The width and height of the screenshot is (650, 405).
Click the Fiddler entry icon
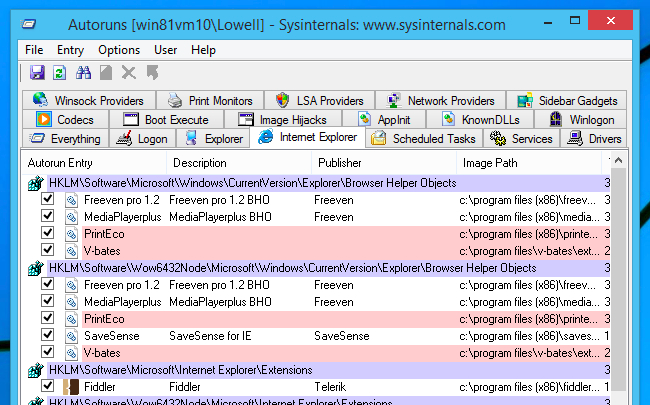click(x=71, y=387)
